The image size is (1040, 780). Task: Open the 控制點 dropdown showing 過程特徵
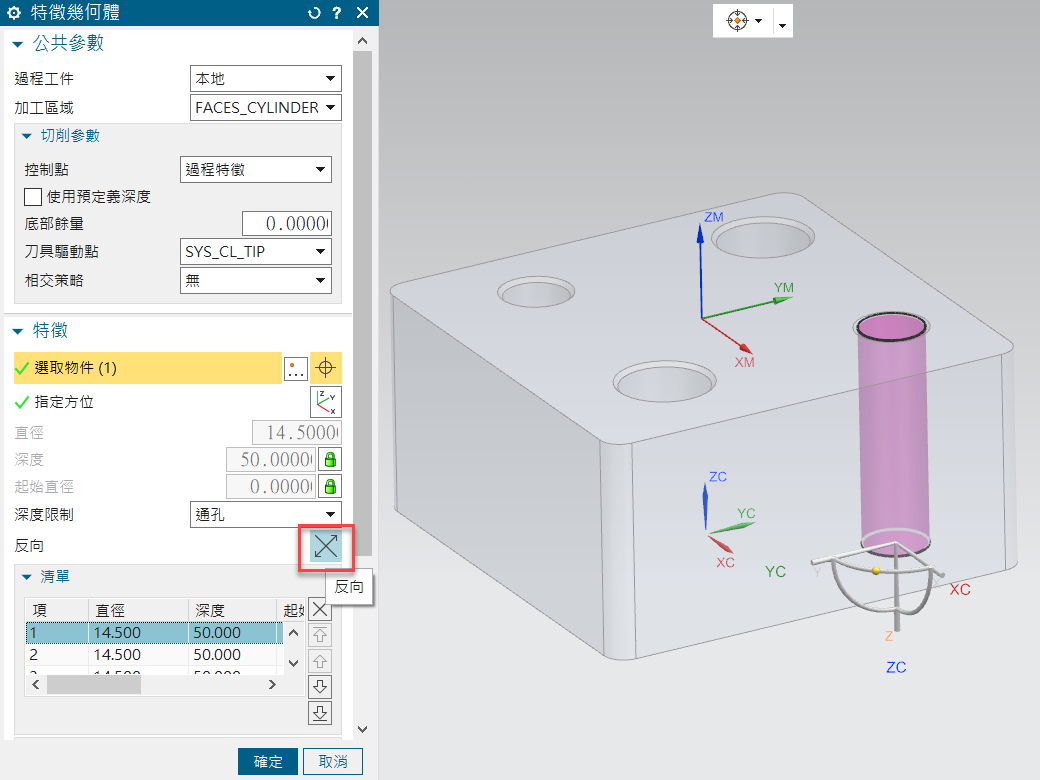(255, 169)
